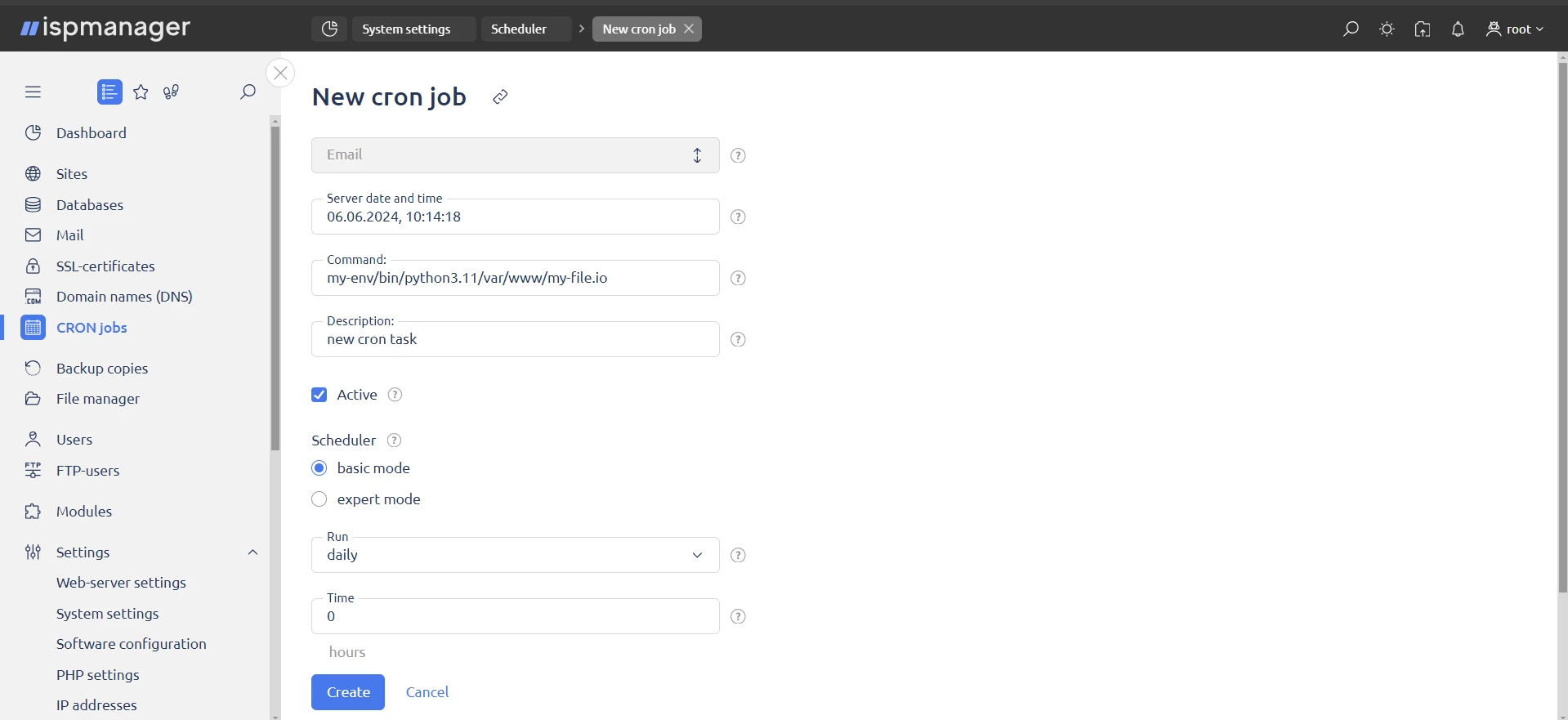Show help for Run field
1568x720 pixels.
coord(738,555)
